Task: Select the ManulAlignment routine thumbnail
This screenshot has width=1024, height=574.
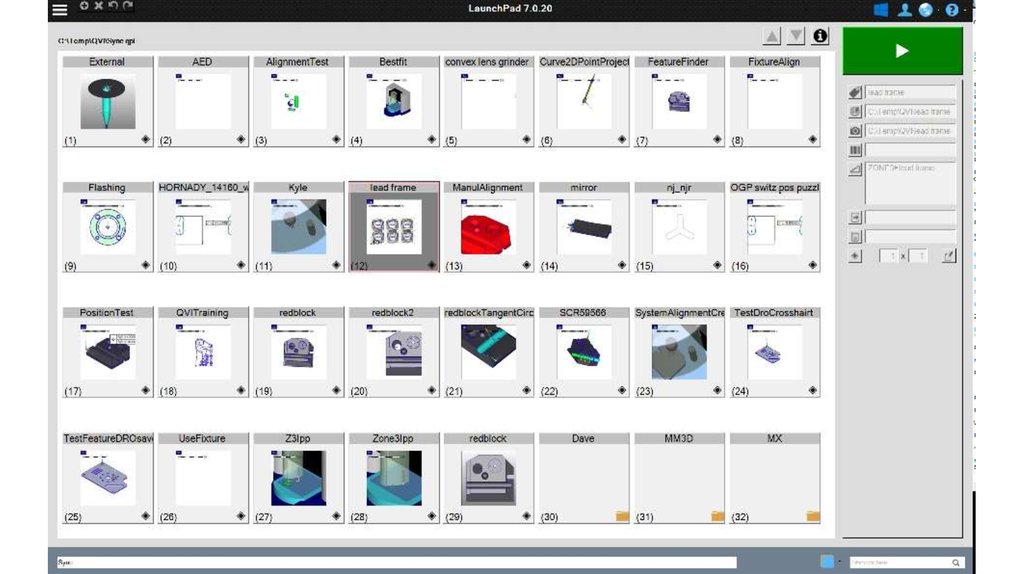Action: 488,225
